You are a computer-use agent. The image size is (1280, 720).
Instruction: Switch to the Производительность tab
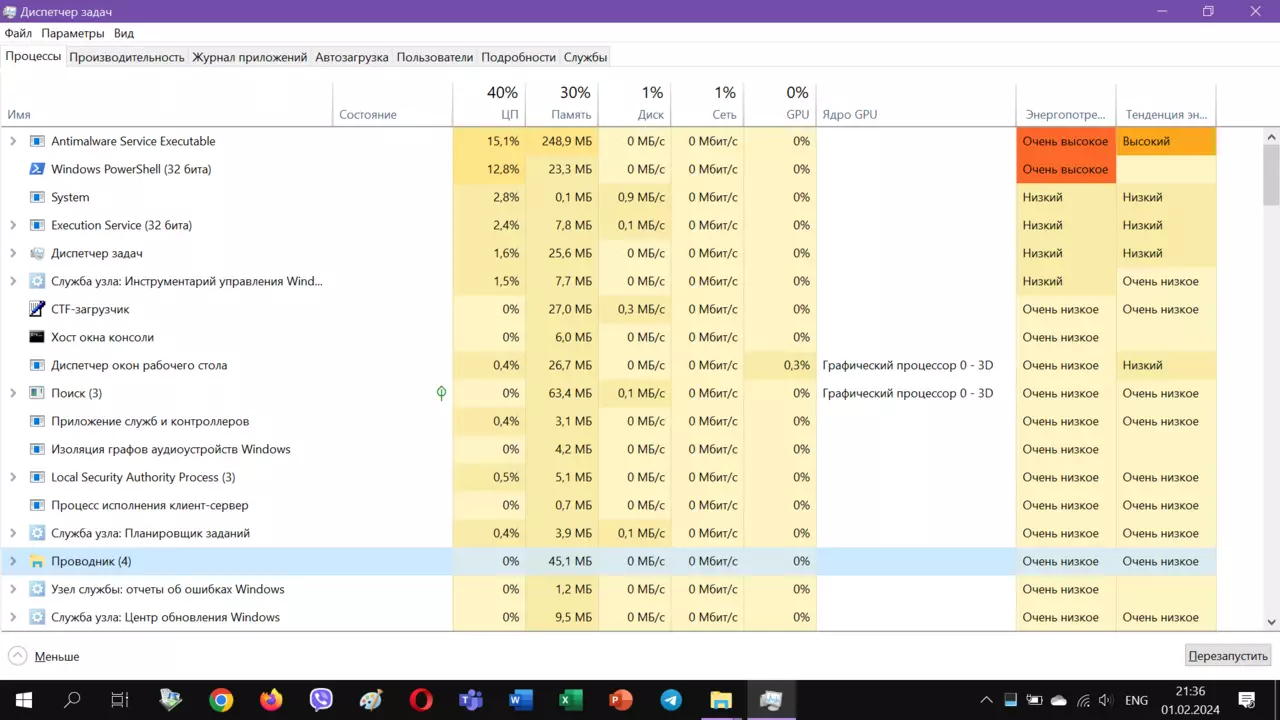coord(127,57)
